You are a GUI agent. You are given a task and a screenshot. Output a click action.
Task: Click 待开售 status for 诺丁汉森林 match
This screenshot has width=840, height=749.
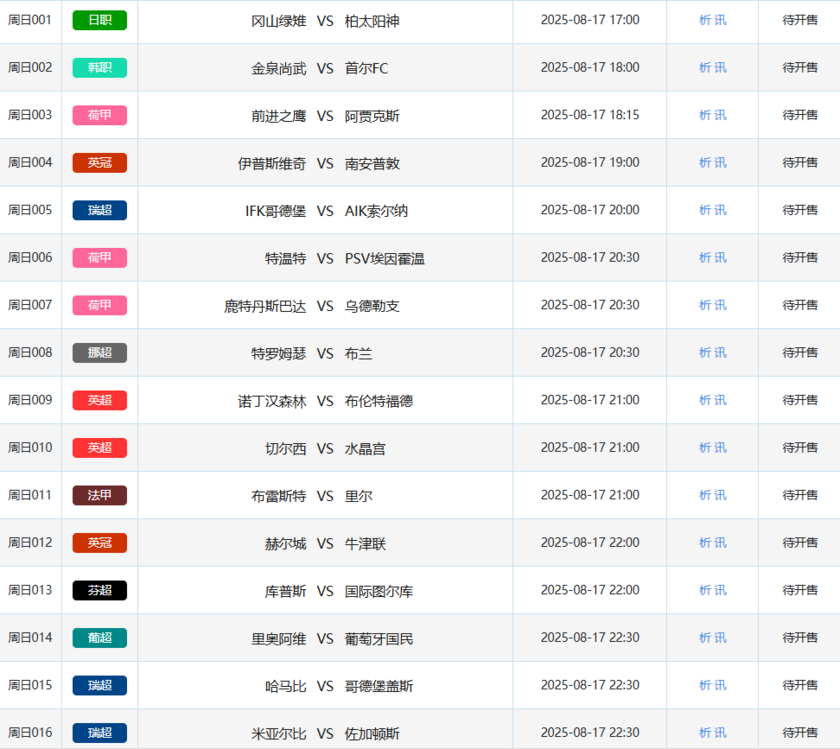click(800, 400)
